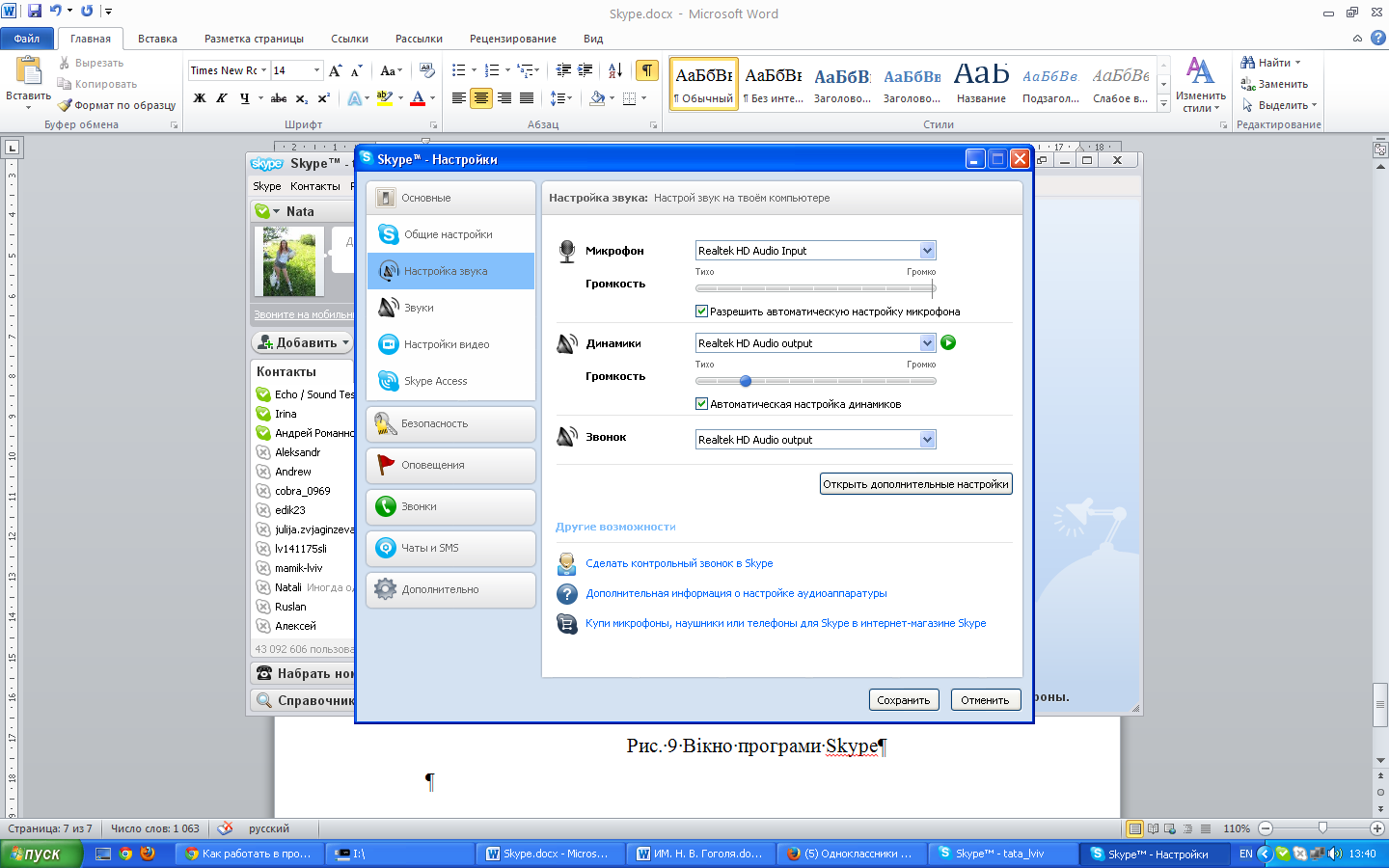Viewport: 1389px width, 868px height.
Task: Click the Skype logo in contacts window
Action: (x=266, y=164)
